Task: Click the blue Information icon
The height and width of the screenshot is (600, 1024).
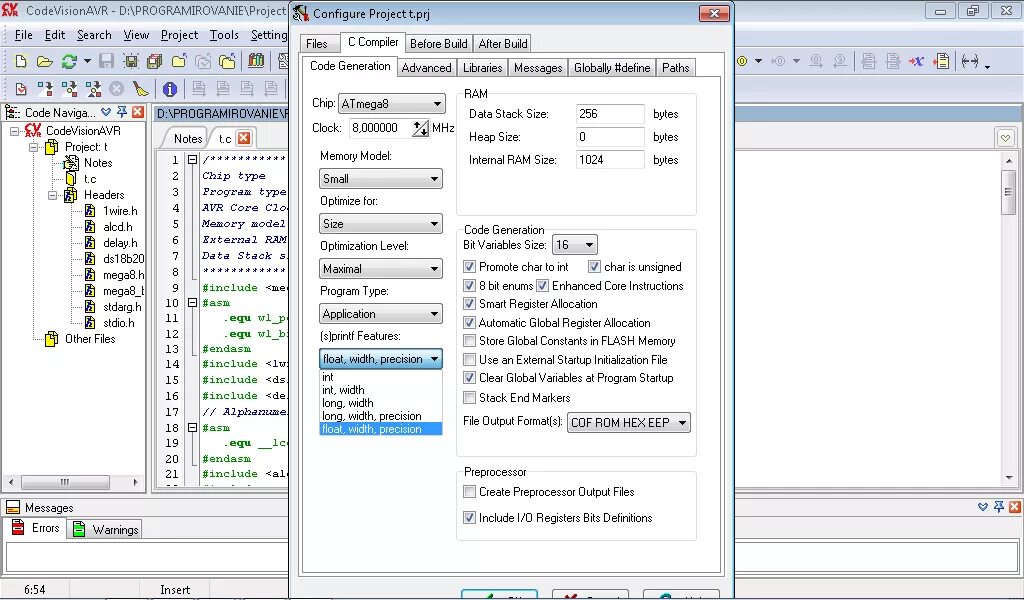Action: pos(170,89)
